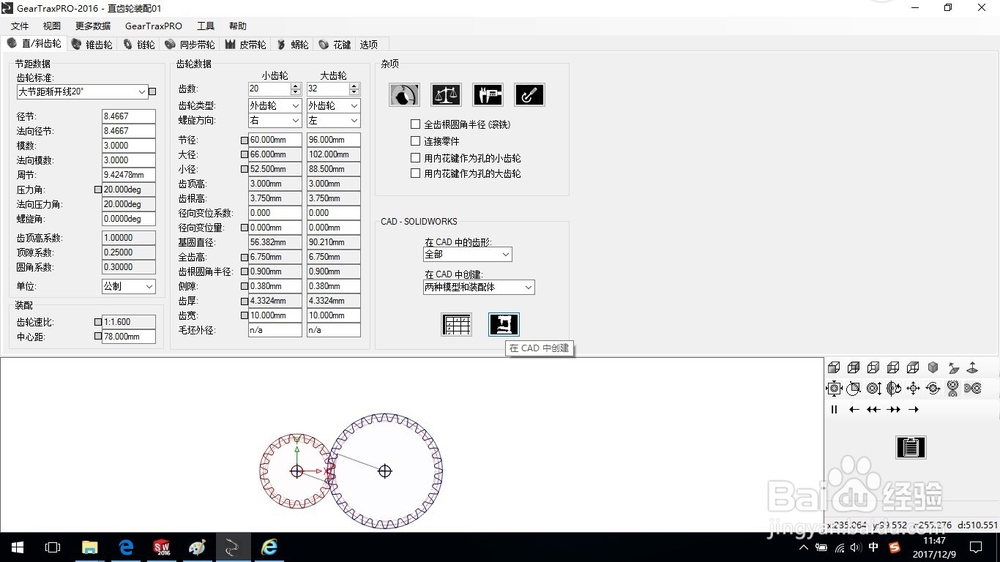Open 螺旋方向 dropdown showing 左
This screenshot has height=562, width=1000.
[x=334, y=120]
